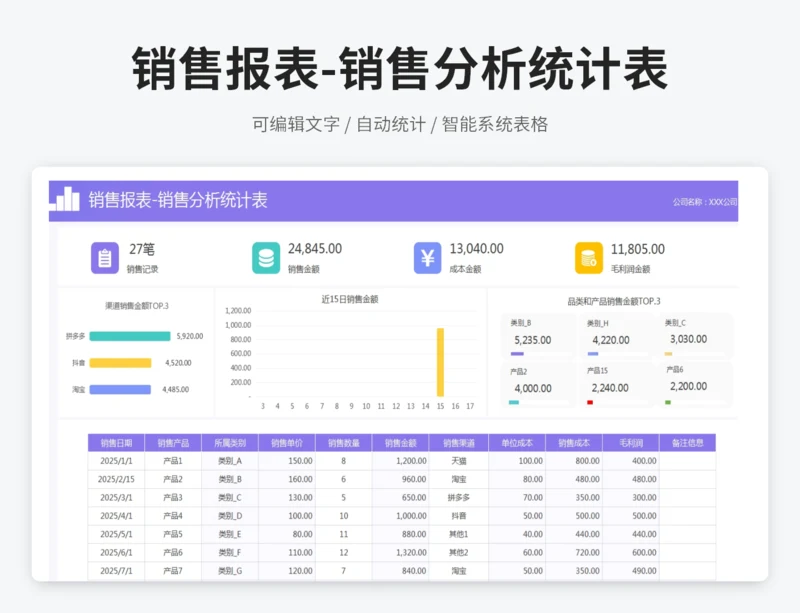Click the 产品6 card value 2,200.00

[688, 386]
